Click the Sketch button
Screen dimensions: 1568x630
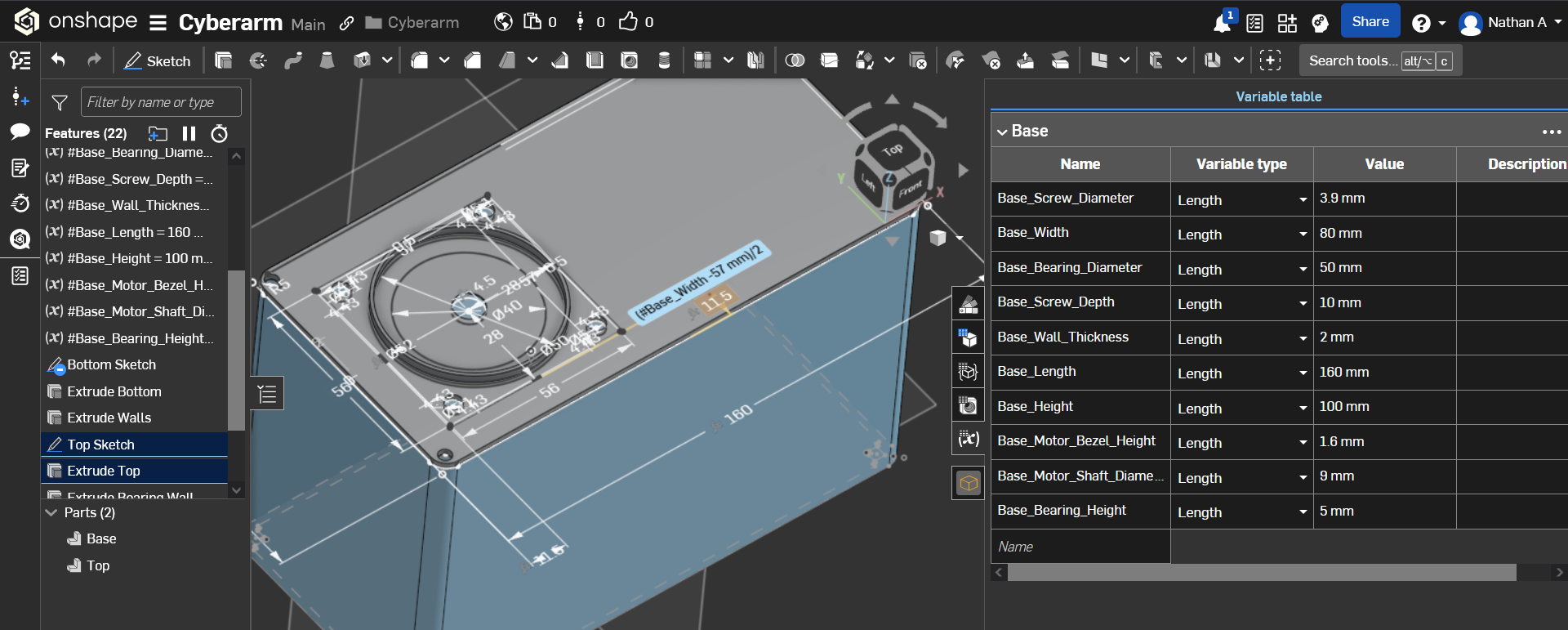pyautogui.click(x=157, y=61)
